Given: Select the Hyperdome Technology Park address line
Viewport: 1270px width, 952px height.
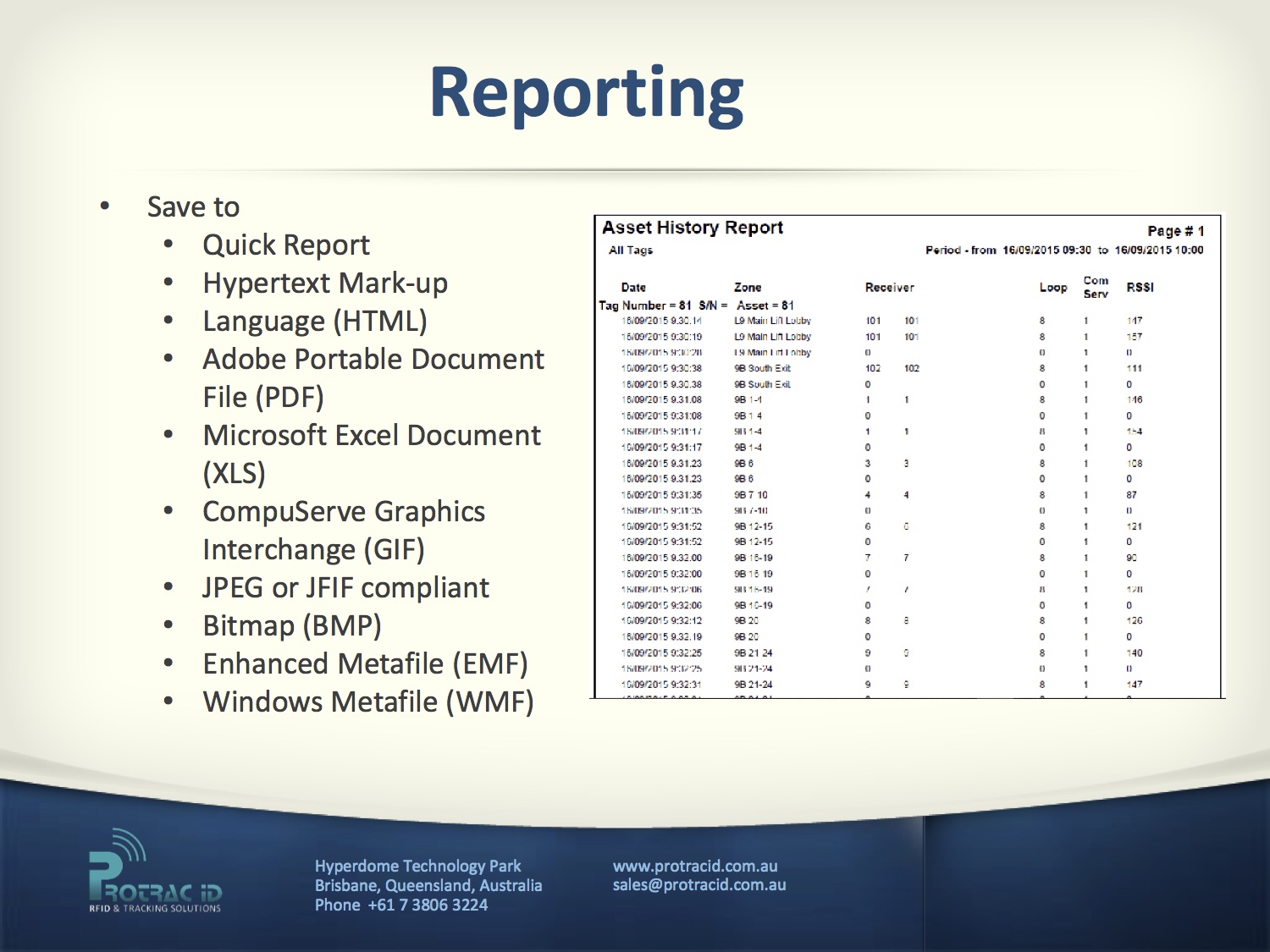Looking at the screenshot, I should (x=417, y=866).
